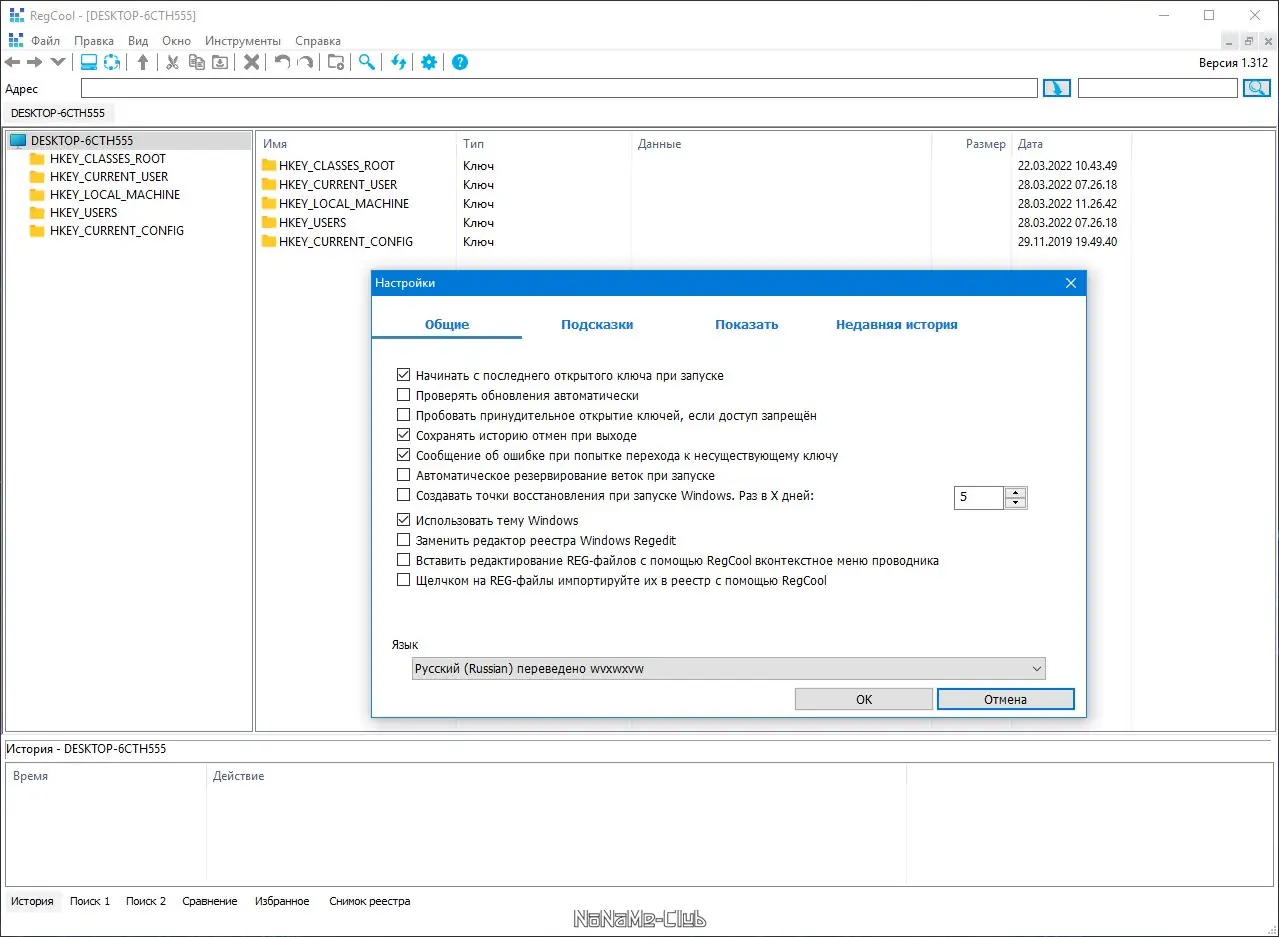The width and height of the screenshot is (1279, 937).
Task: Click the Redo arrow icon
Action: click(x=305, y=62)
